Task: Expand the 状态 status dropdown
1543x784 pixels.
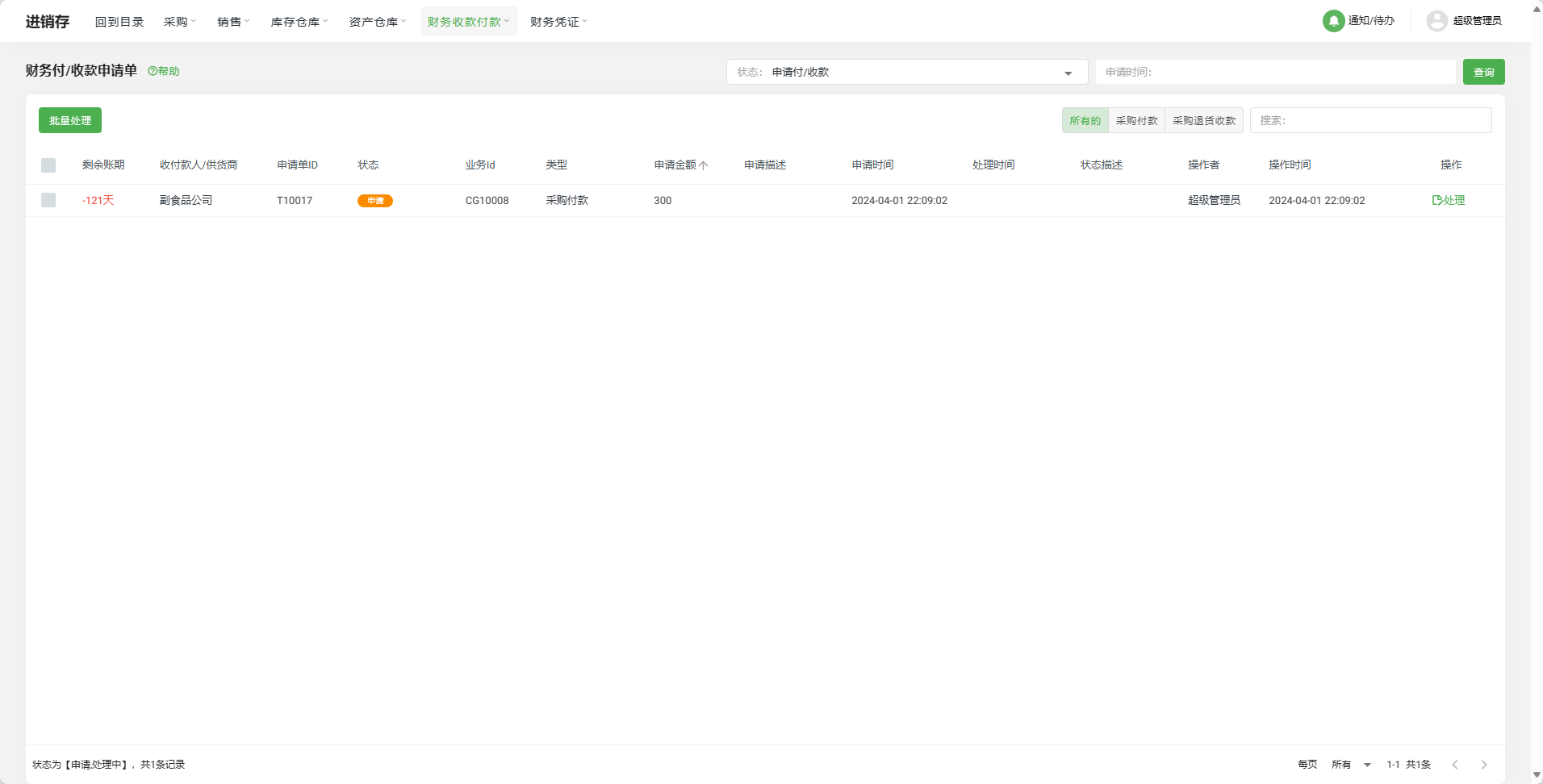Action: [1068, 73]
